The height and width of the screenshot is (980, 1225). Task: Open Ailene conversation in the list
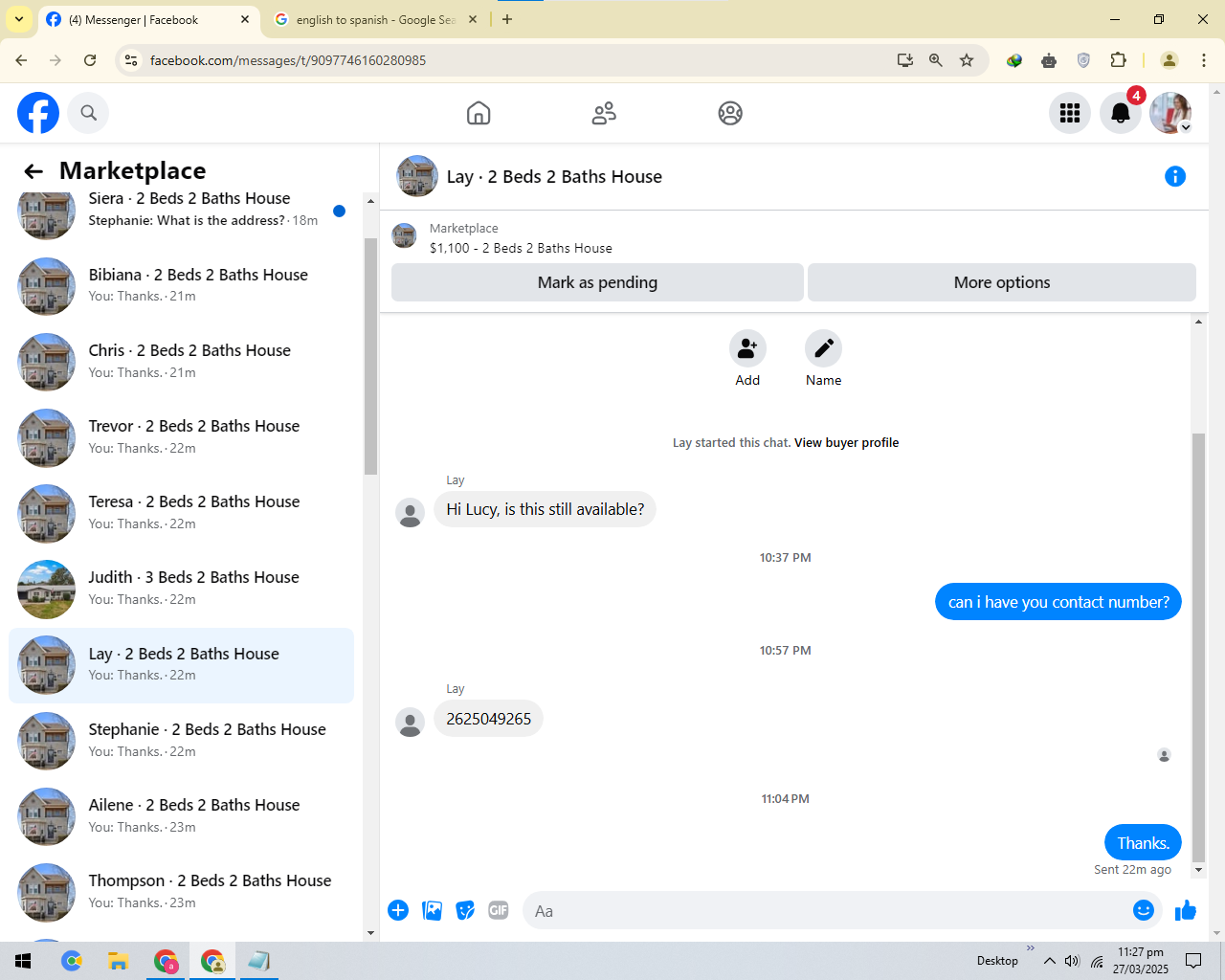pyautogui.click(x=182, y=815)
